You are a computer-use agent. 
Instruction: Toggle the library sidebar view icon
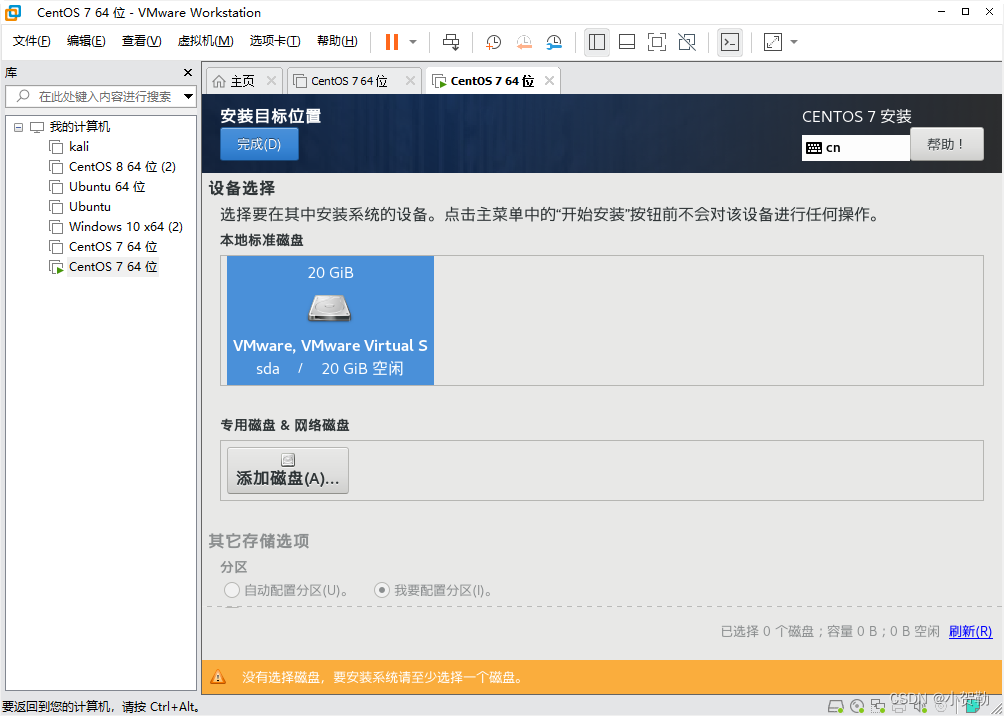click(x=597, y=42)
